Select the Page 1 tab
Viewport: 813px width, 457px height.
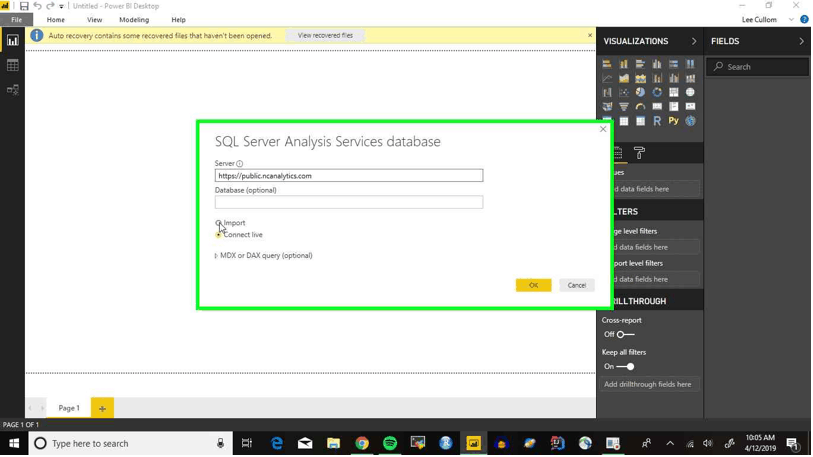69,408
